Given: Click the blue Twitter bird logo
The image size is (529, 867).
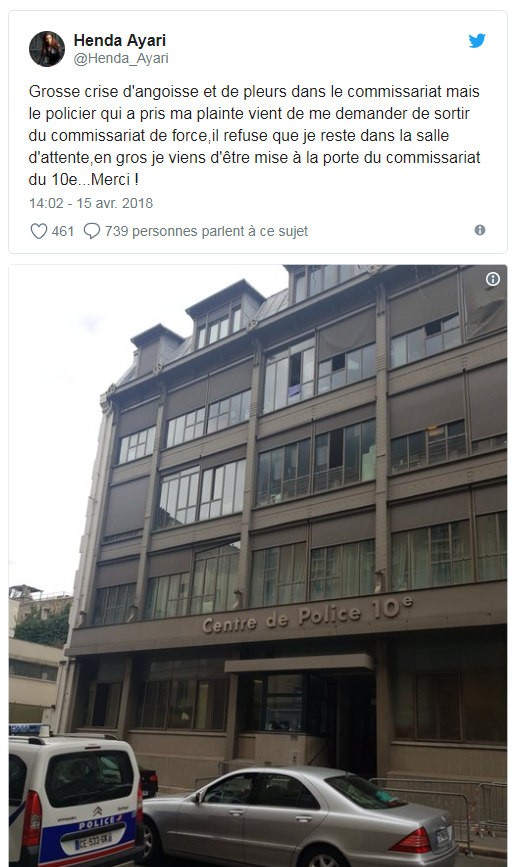Looking at the screenshot, I should (477, 41).
